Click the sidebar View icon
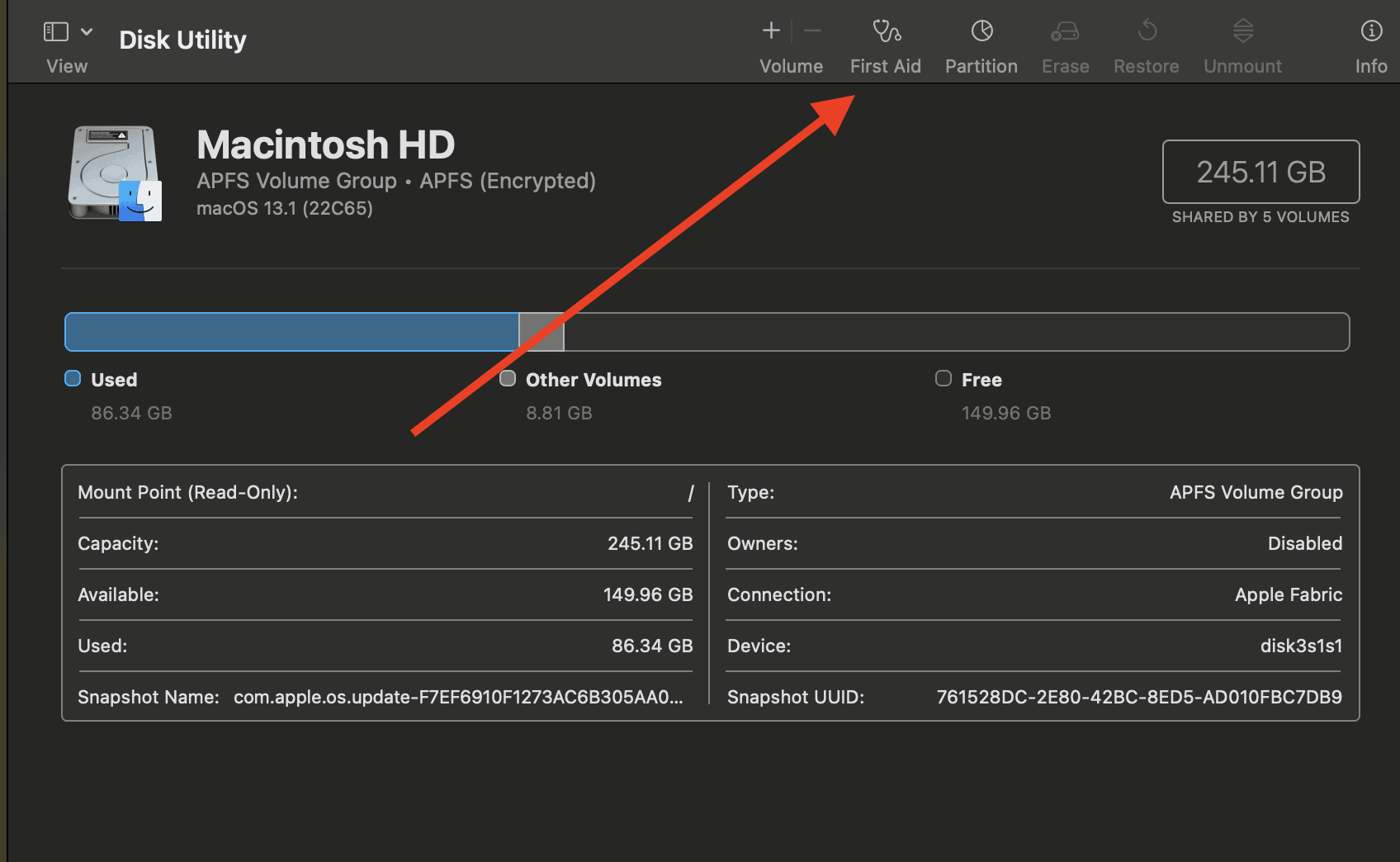Viewport: 1400px width, 862px height. tap(56, 32)
